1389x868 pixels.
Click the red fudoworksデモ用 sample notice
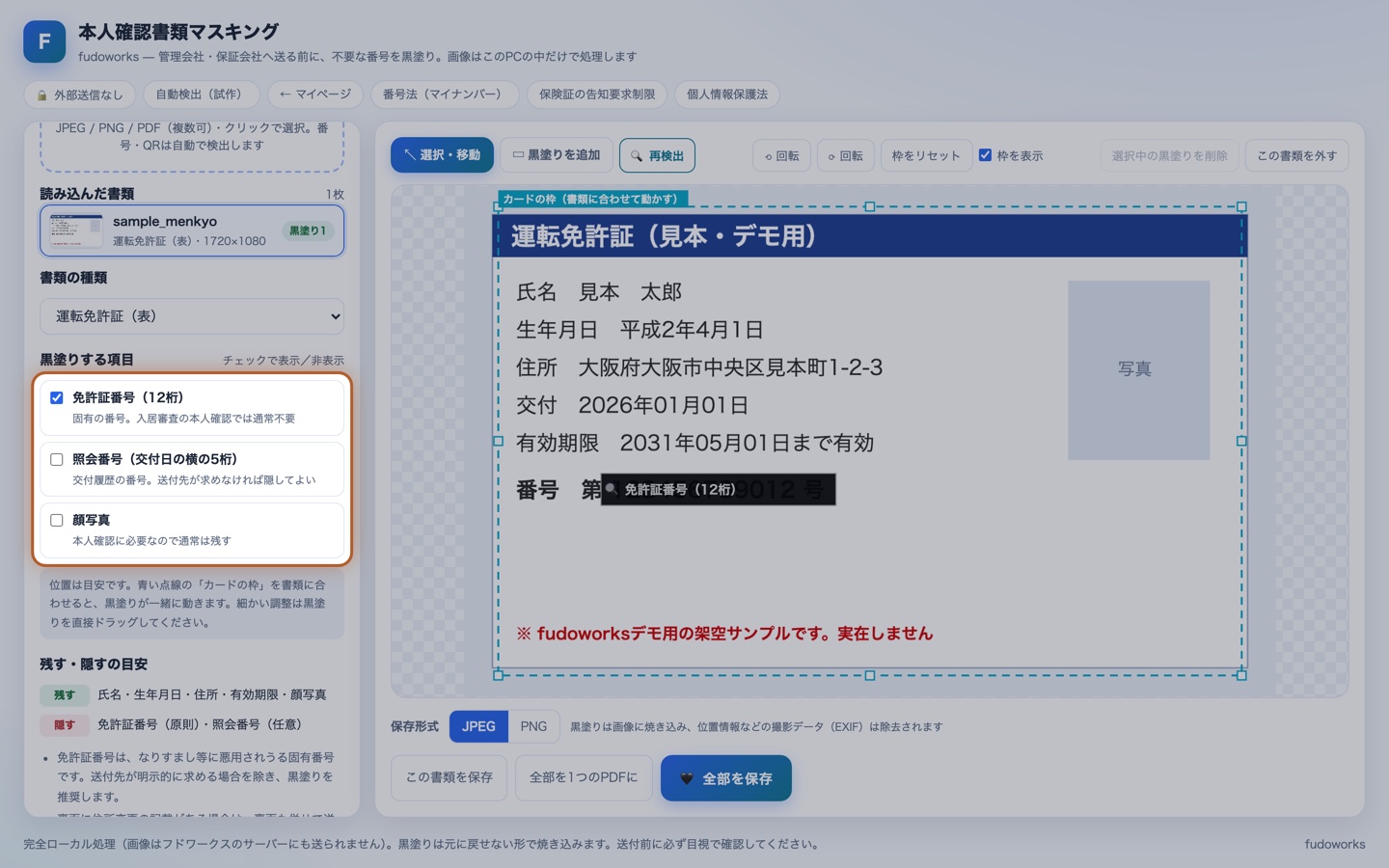click(x=724, y=634)
